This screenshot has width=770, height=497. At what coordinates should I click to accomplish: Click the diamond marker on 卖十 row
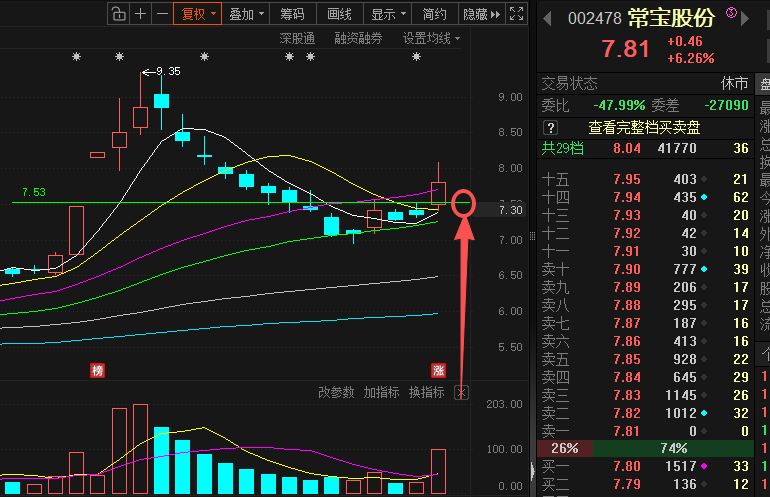coord(704,269)
